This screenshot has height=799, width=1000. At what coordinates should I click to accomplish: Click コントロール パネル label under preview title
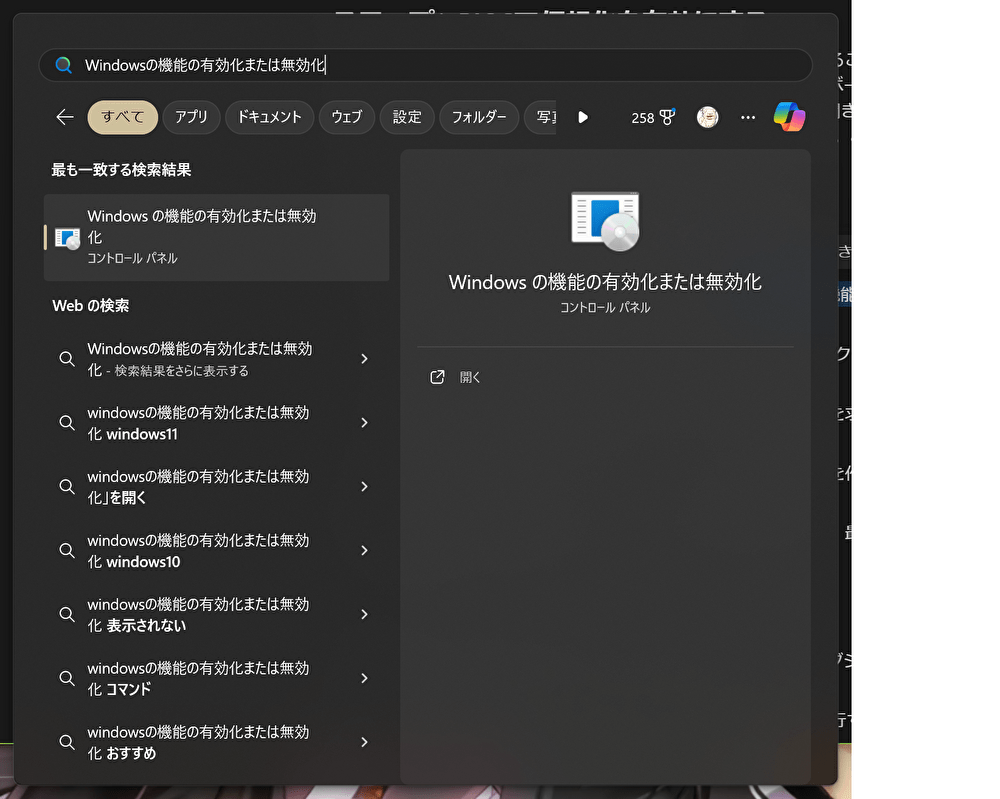[605, 307]
